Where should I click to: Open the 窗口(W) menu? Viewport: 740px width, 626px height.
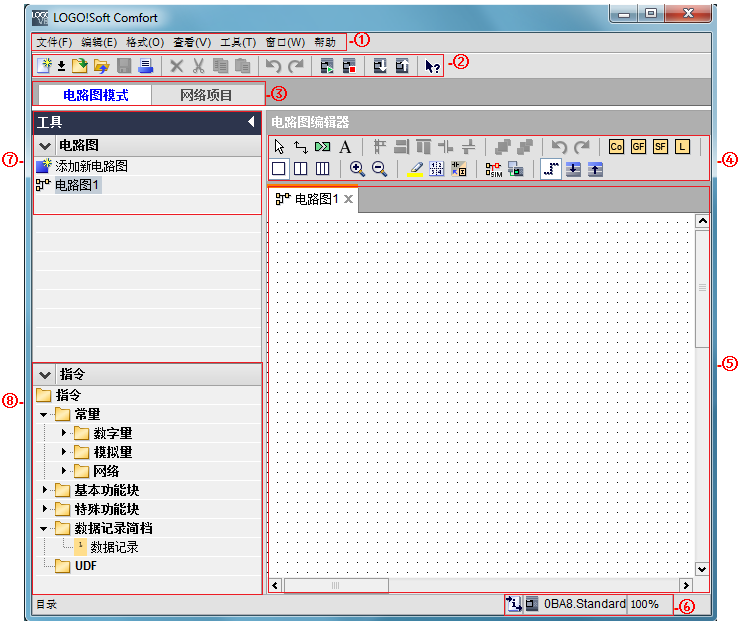click(285, 42)
